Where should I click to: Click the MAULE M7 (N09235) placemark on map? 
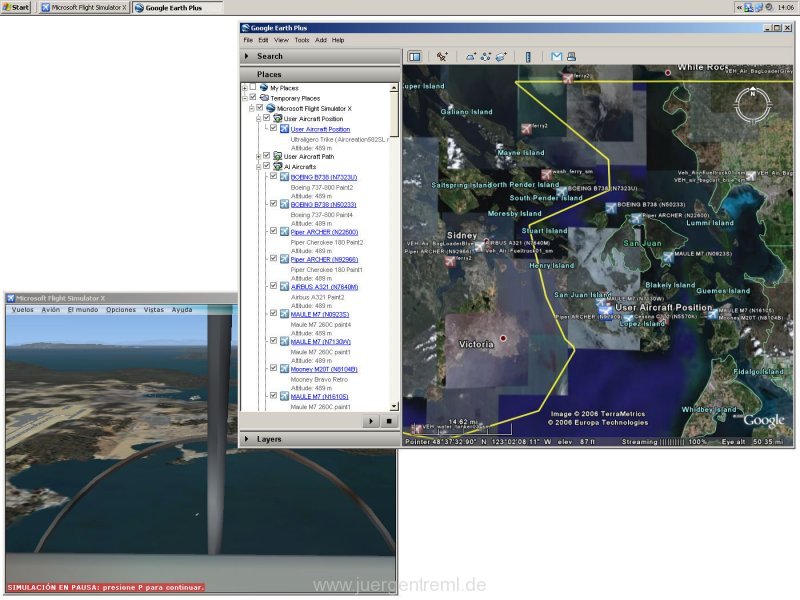pos(668,258)
